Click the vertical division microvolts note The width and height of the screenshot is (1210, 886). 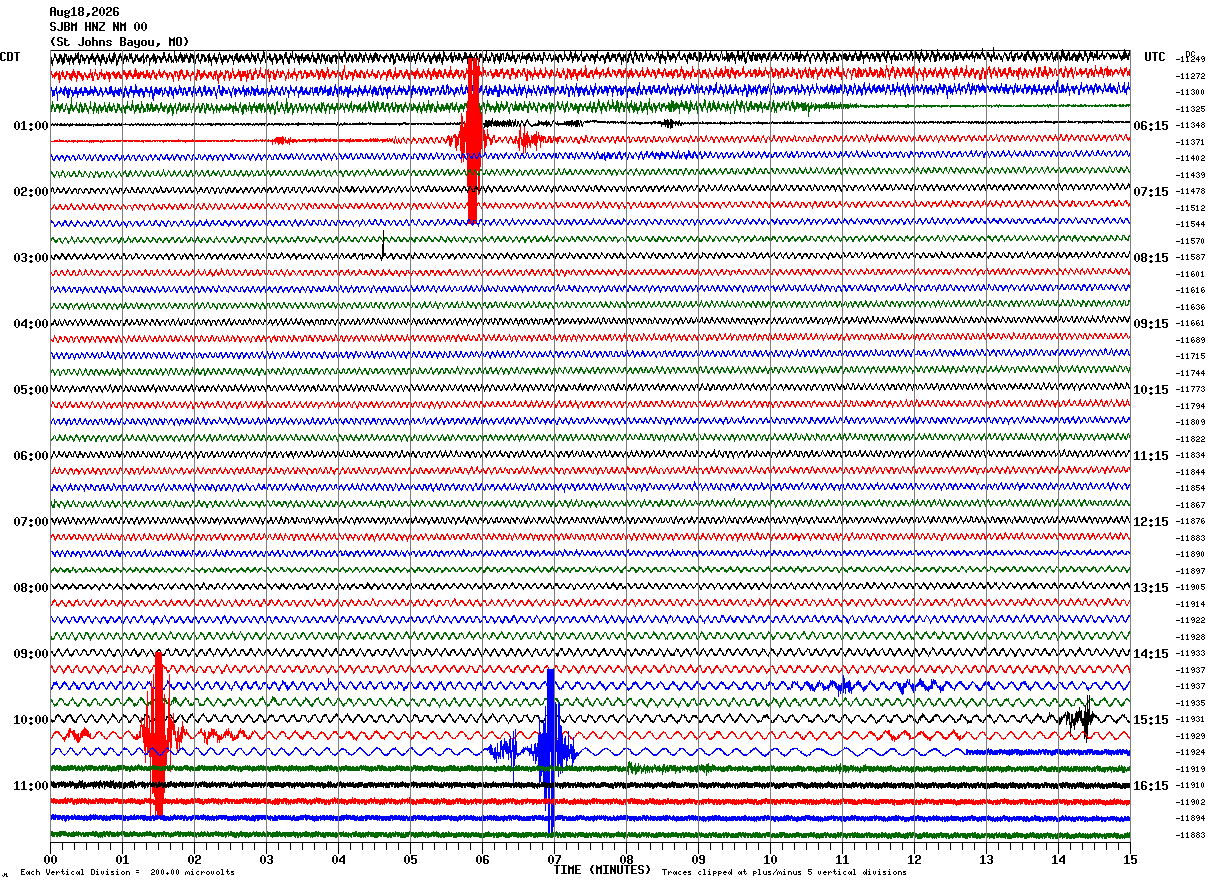[127, 873]
